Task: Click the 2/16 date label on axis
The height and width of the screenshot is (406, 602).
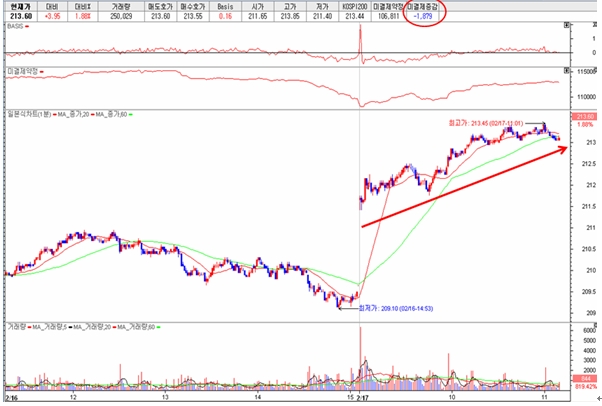Action: pyautogui.click(x=8, y=397)
